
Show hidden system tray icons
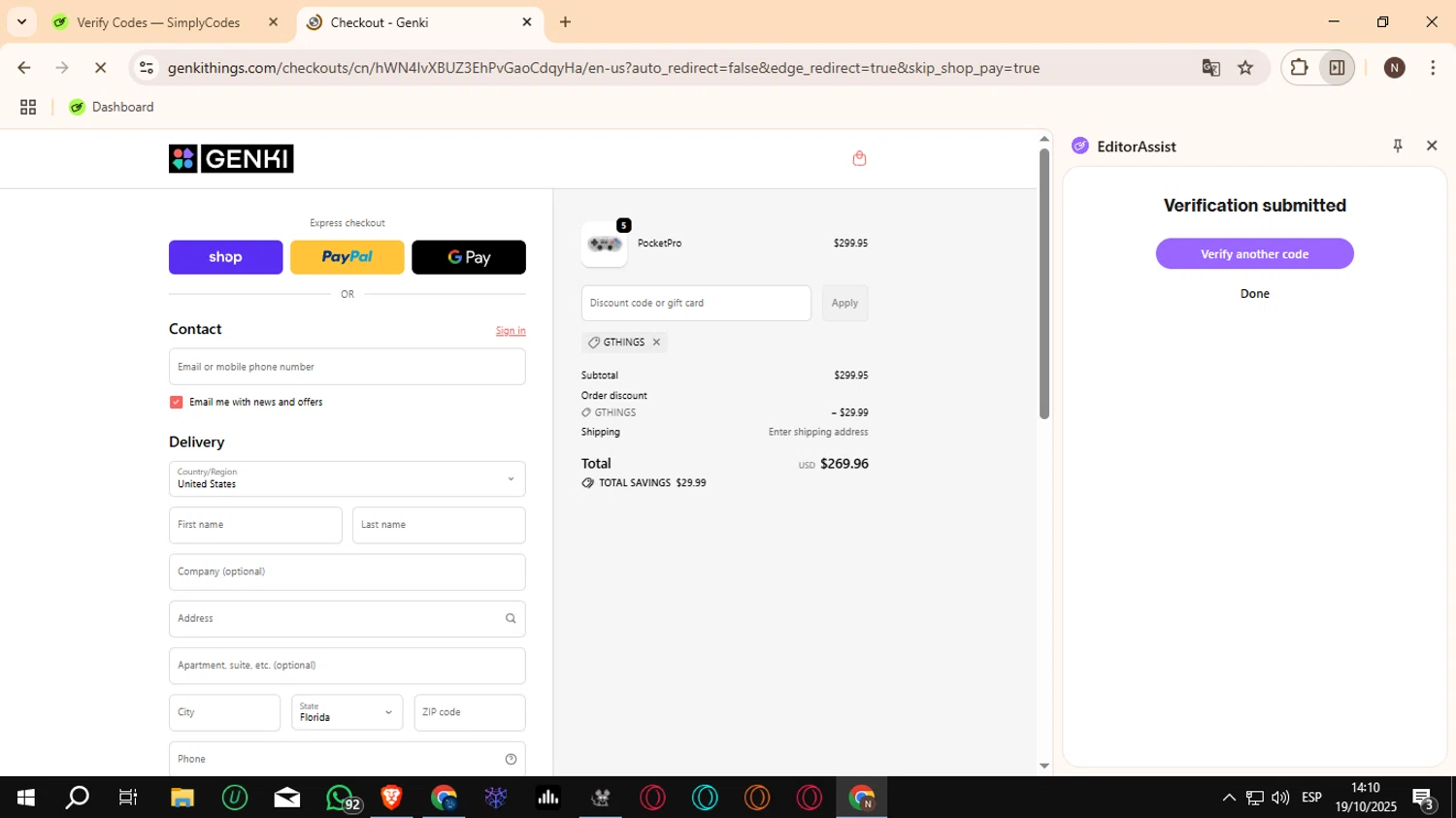click(x=1229, y=798)
